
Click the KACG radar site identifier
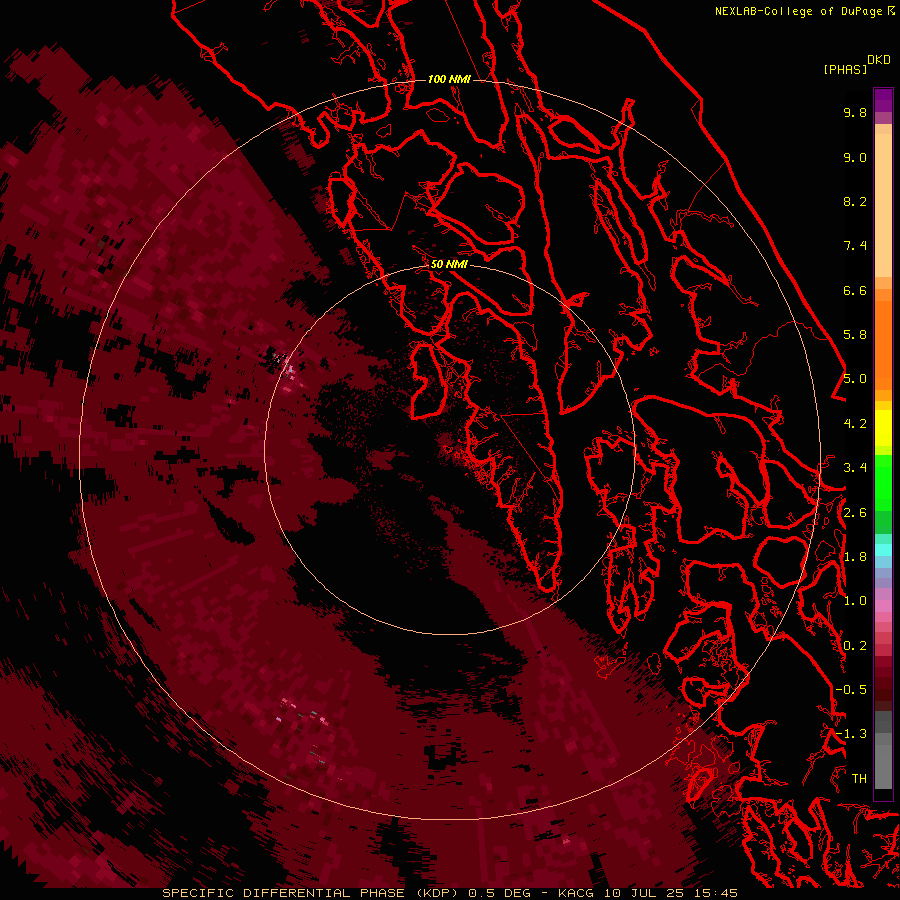pos(577,893)
